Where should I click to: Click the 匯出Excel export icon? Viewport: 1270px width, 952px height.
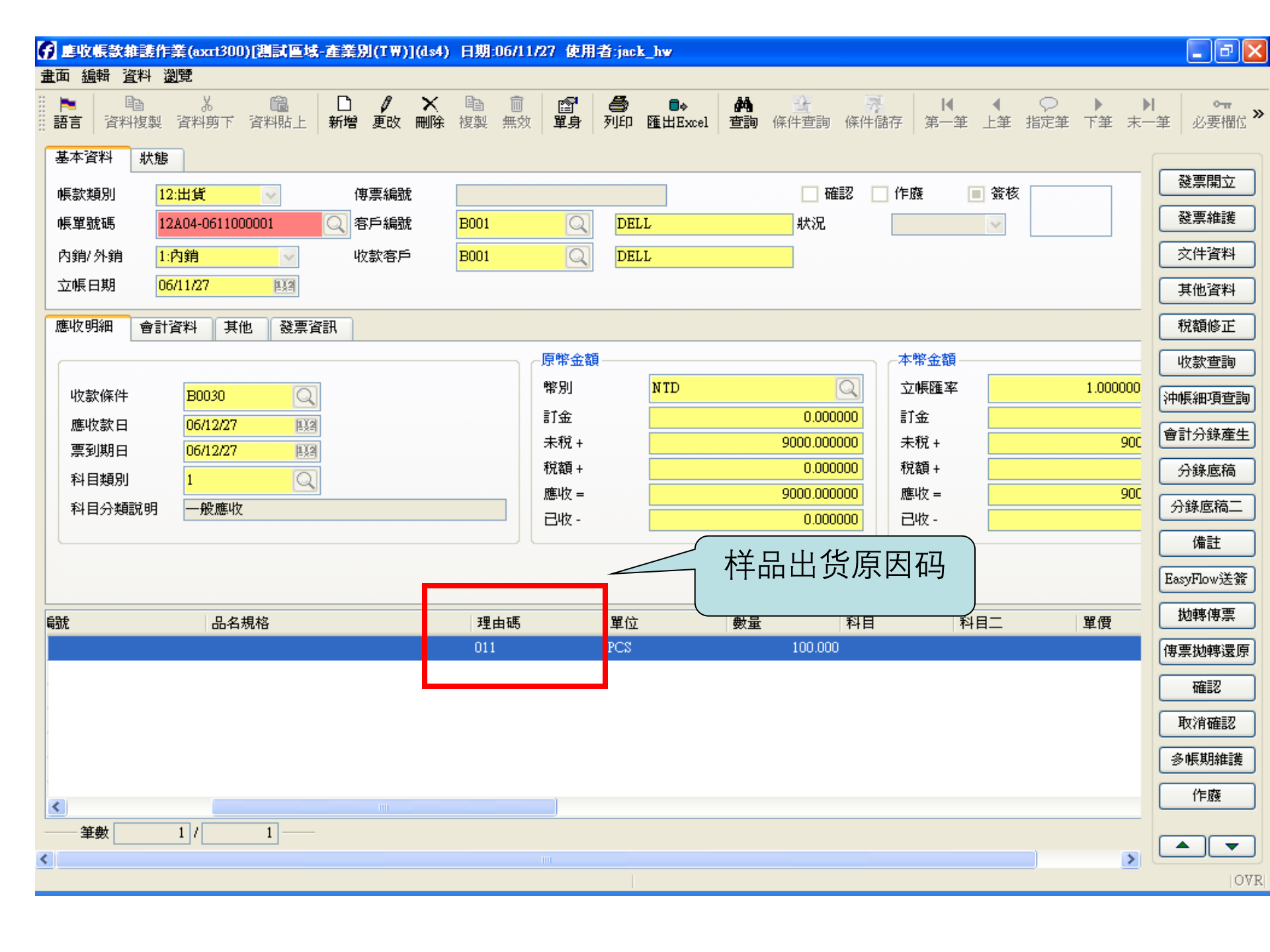(677, 112)
